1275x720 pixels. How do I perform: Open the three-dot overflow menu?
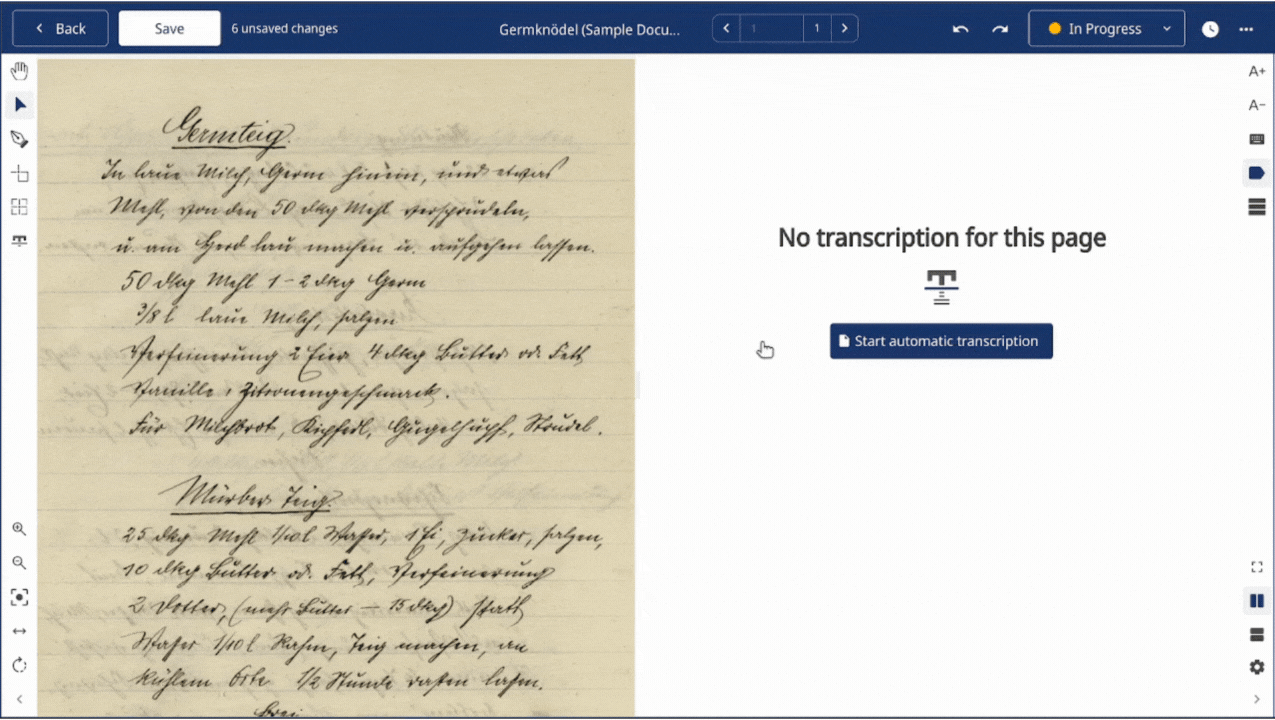coord(1246,29)
